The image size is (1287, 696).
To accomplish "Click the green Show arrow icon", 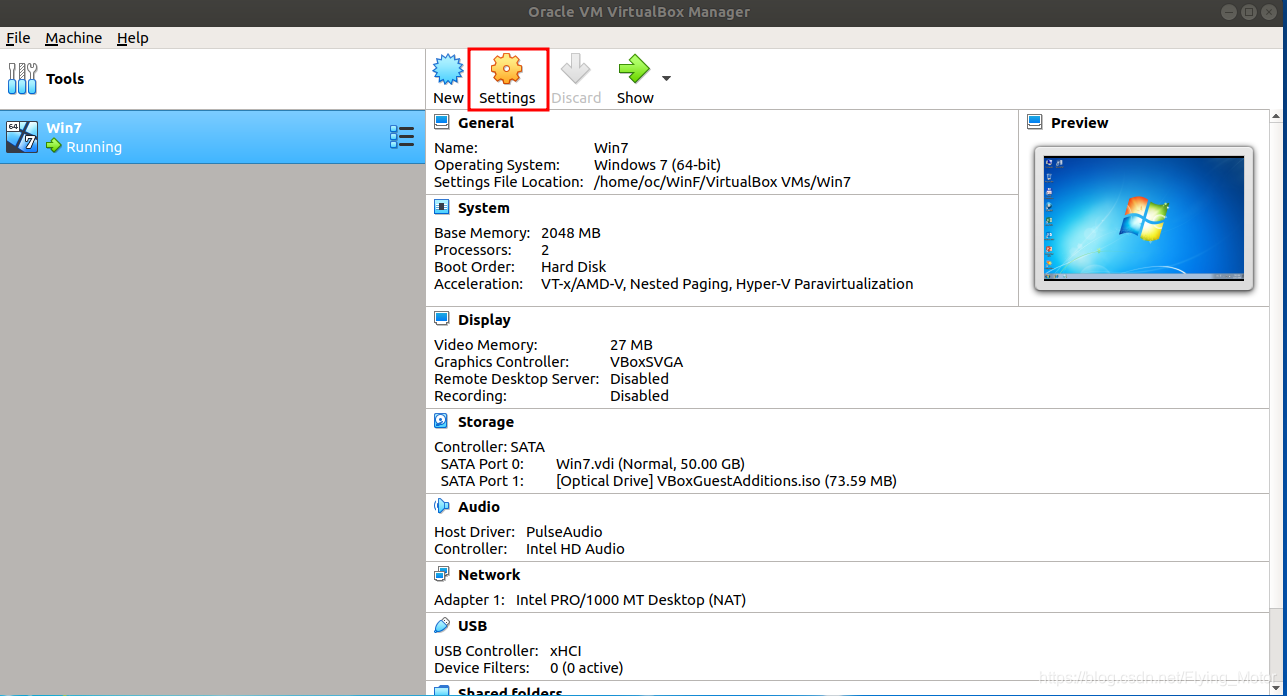I will click(634, 69).
